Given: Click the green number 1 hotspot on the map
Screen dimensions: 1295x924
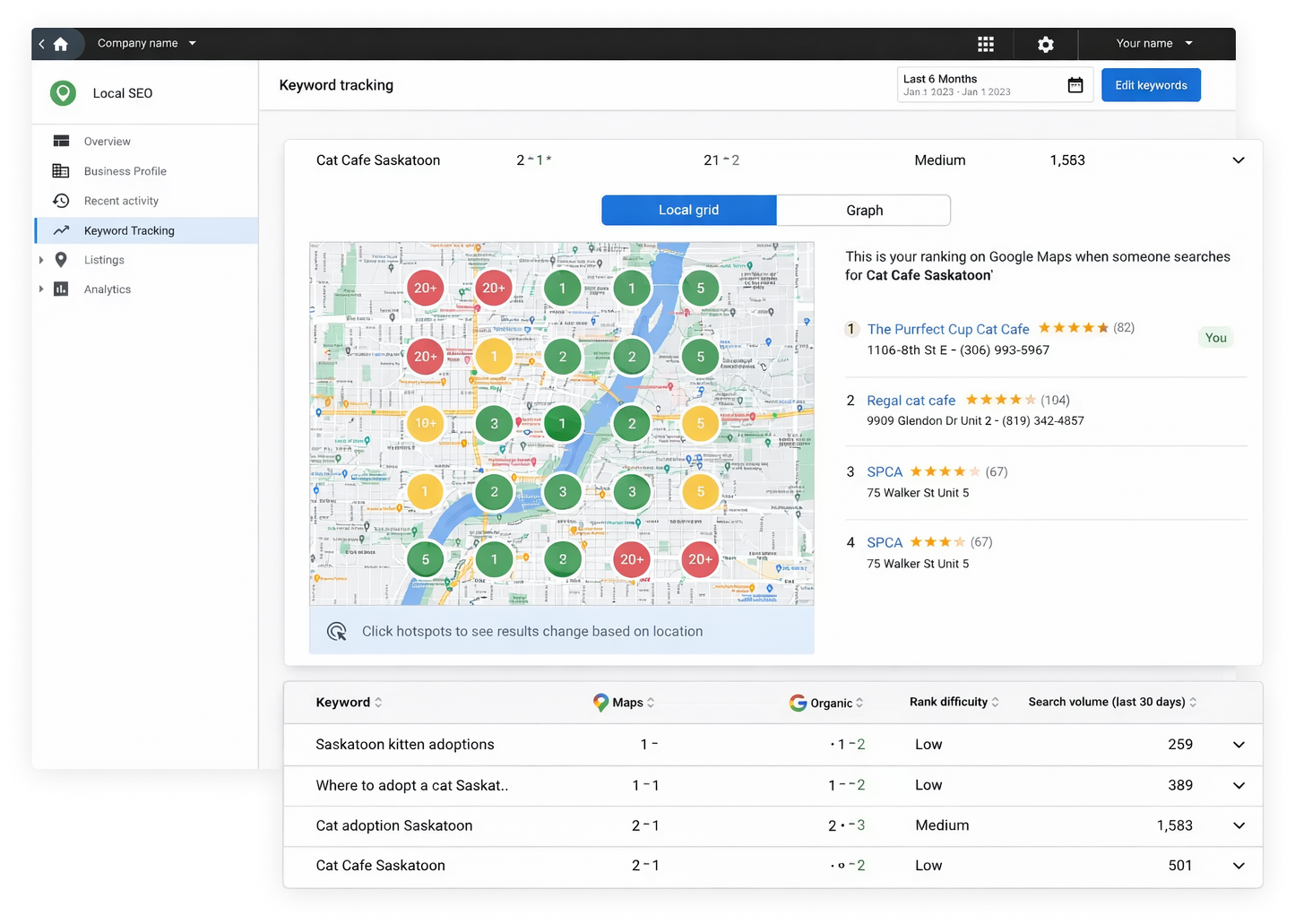Looking at the screenshot, I should (563, 288).
